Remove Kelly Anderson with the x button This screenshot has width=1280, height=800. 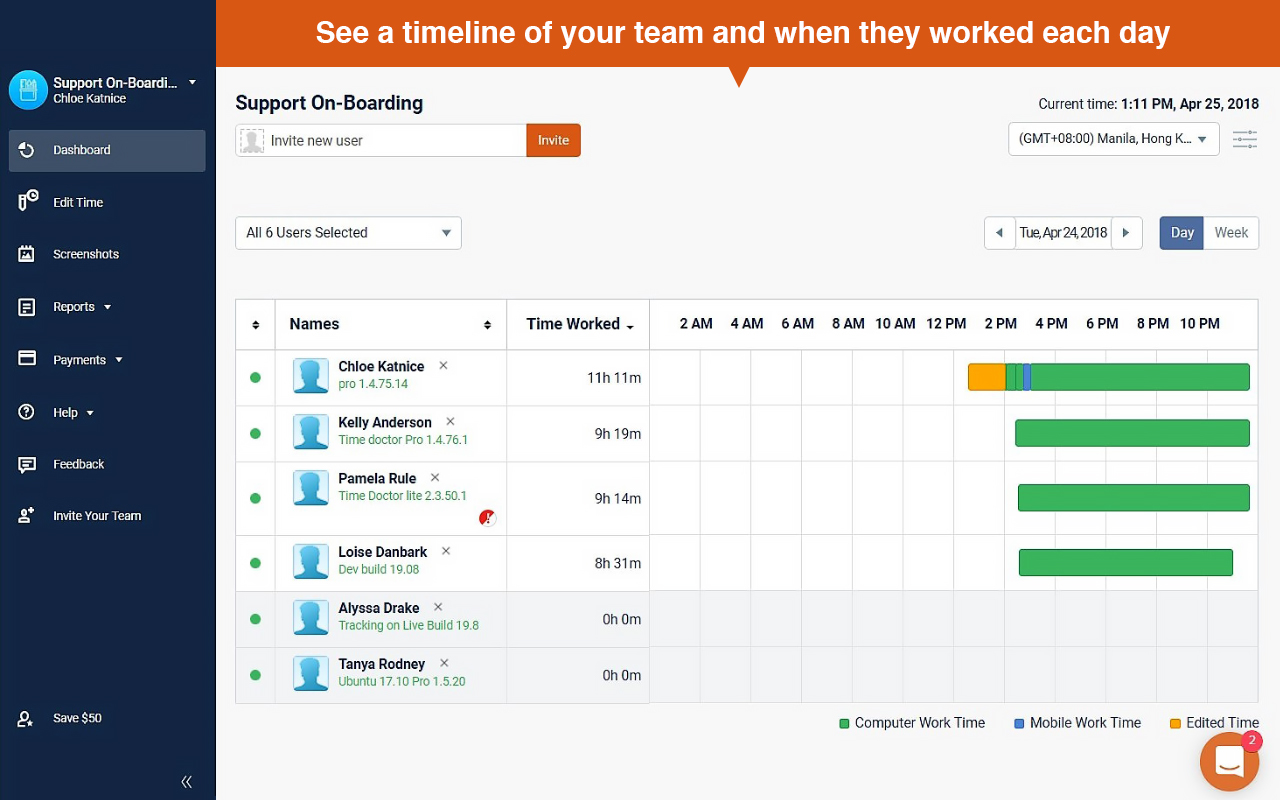click(x=449, y=421)
